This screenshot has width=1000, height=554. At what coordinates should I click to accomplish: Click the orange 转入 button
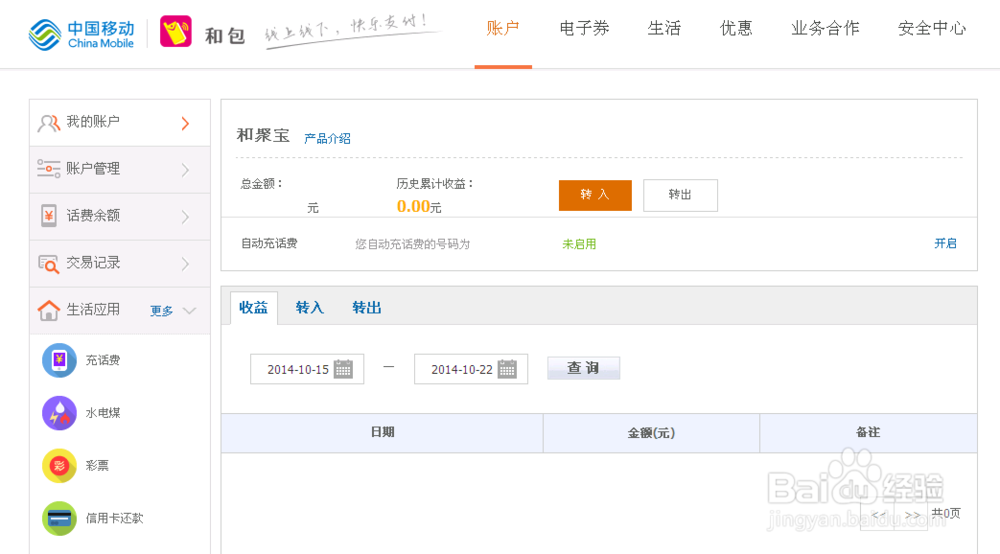[595, 195]
